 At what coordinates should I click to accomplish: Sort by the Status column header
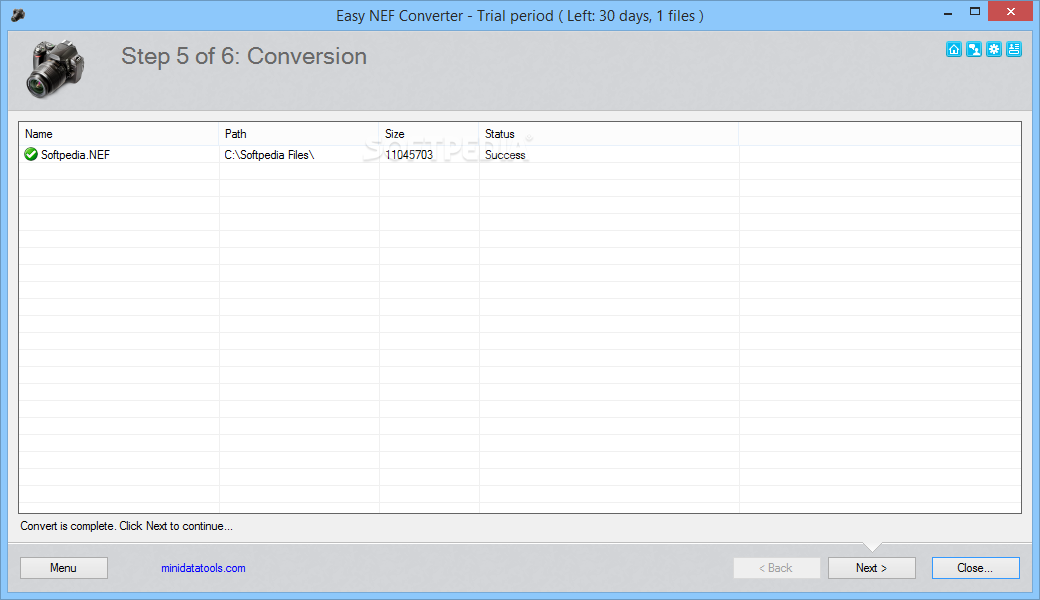pos(609,134)
